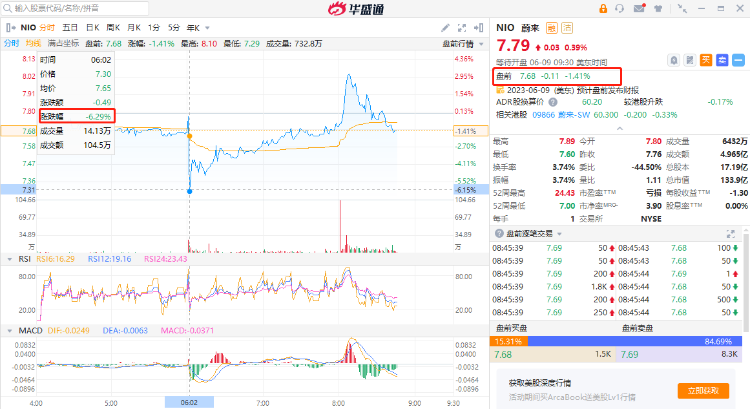Image resolution: width=750 pixels, height=409 pixels.
Task: Expand the tick trades panel icon
Action: click(730, 233)
